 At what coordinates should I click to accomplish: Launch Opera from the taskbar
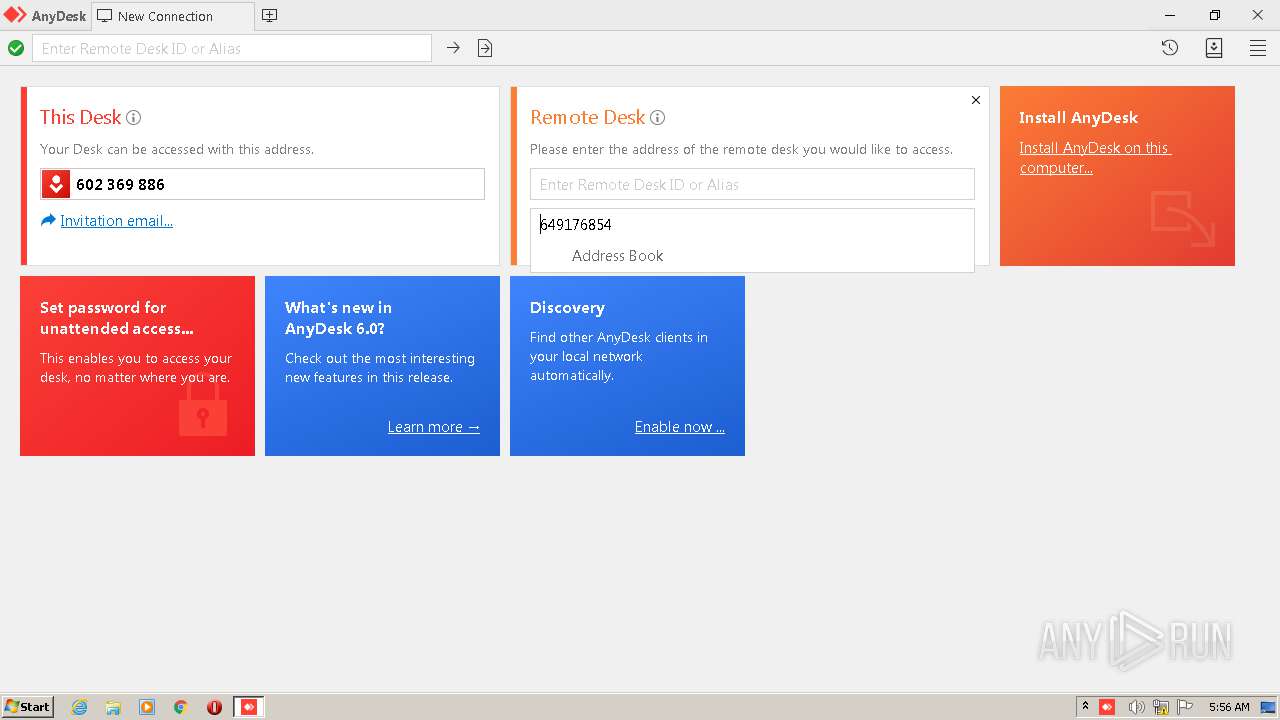click(x=214, y=707)
